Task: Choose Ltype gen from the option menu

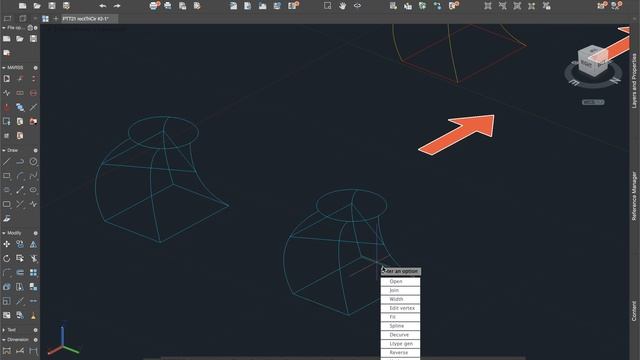Action: pos(400,344)
